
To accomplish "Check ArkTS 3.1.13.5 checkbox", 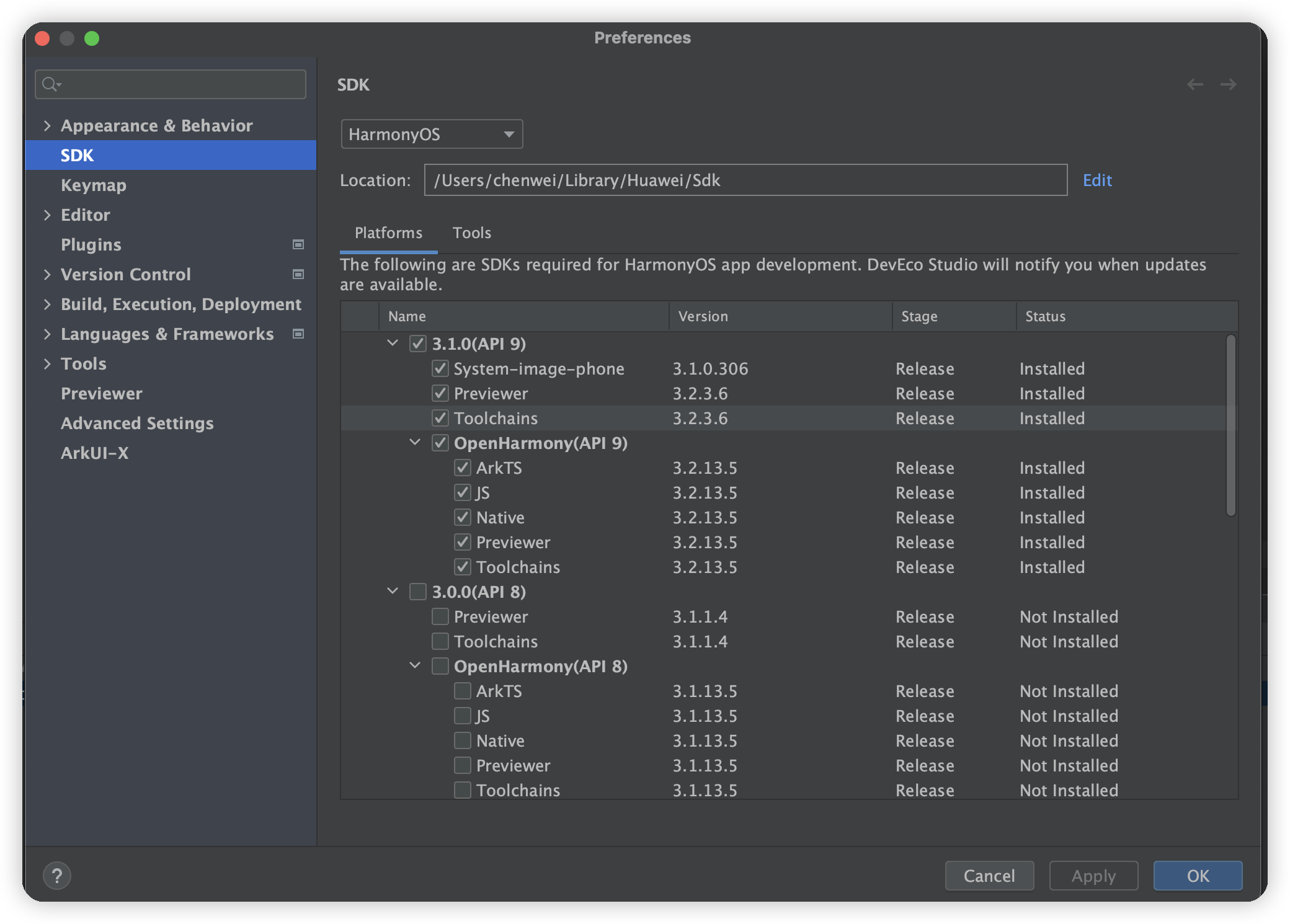I will coord(462,691).
